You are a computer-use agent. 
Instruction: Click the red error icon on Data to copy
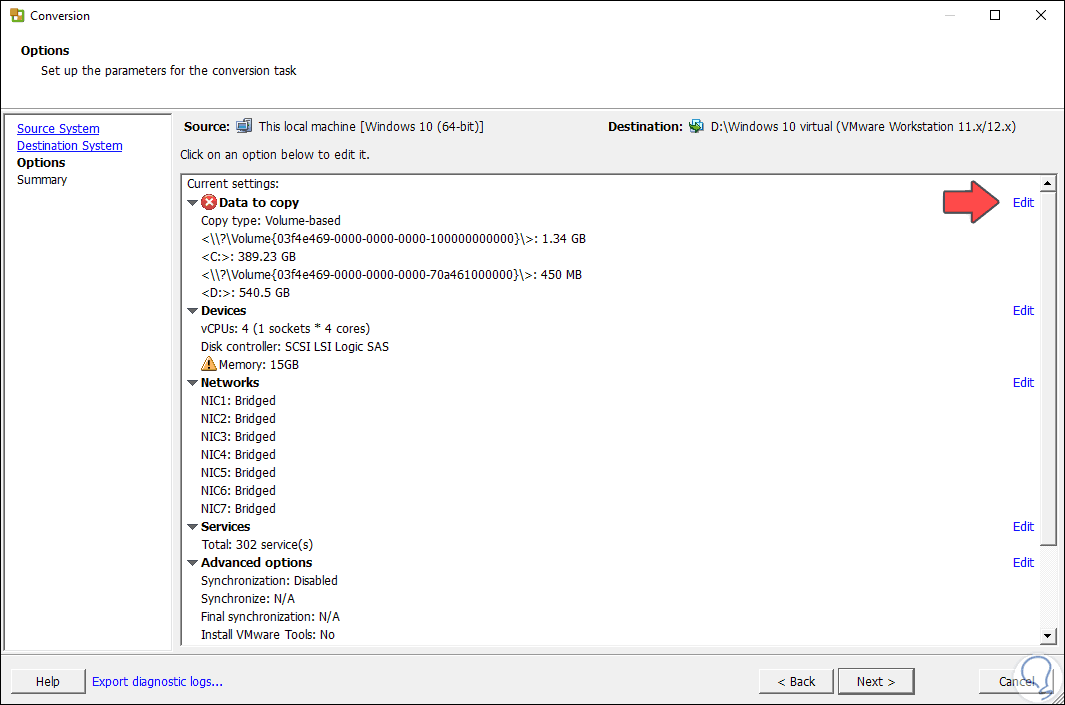pyautogui.click(x=209, y=203)
